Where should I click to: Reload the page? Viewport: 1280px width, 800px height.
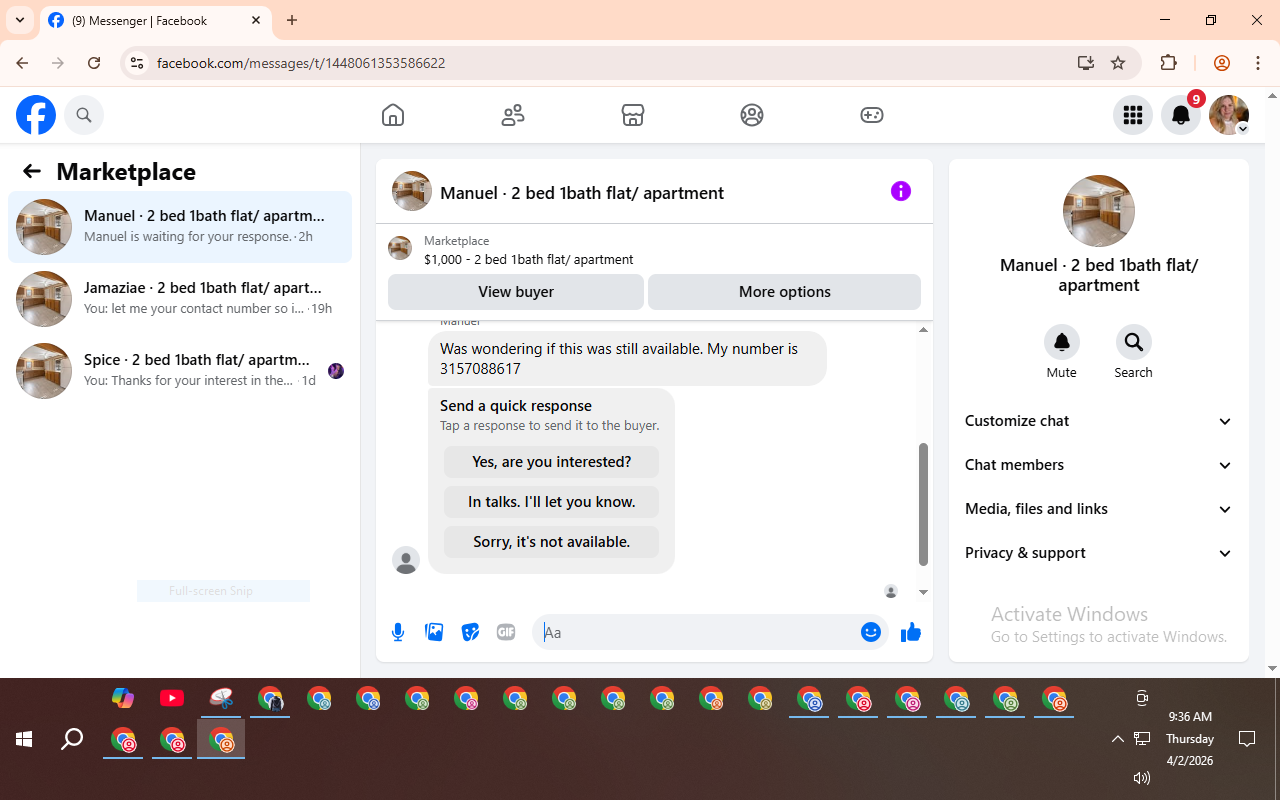94,63
